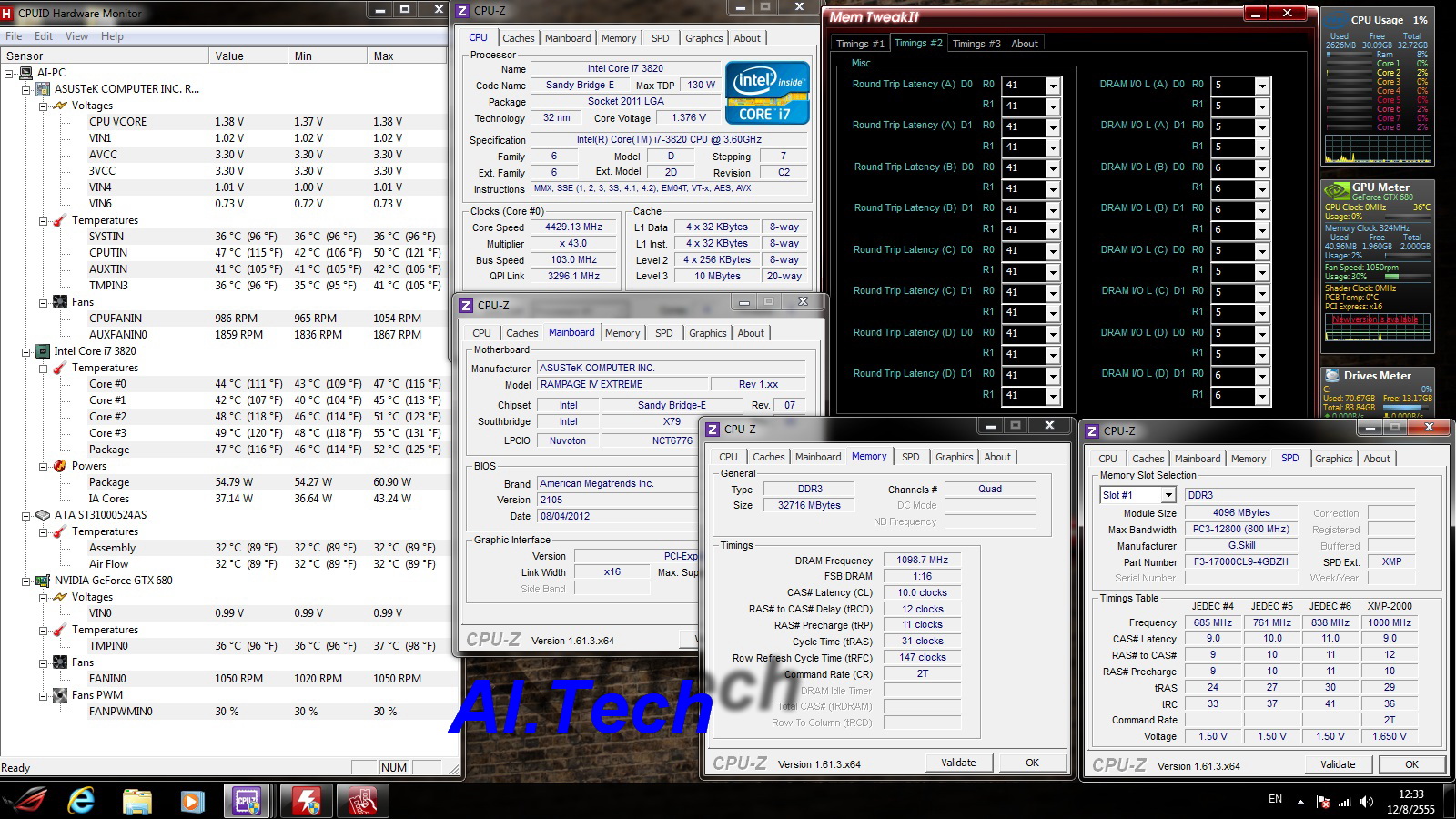
Task: Click the purple CPU-Z taskbar icon
Action: point(248,801)
